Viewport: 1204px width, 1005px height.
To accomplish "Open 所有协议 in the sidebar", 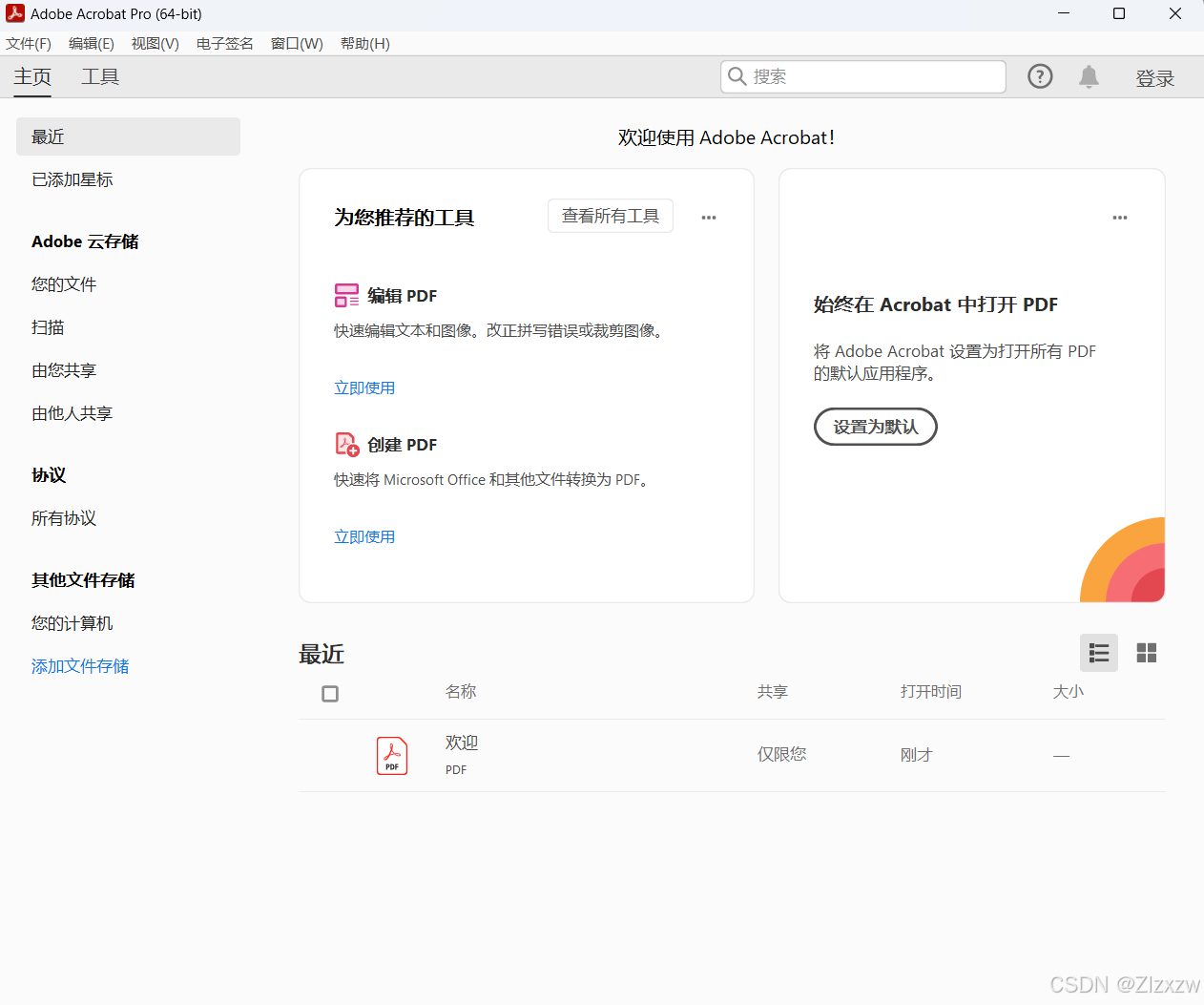I will click(64, 518).
